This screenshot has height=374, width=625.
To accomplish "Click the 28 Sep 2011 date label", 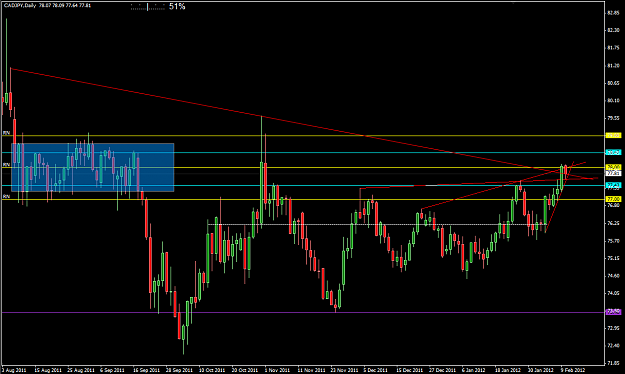I will tap(179, 370).
